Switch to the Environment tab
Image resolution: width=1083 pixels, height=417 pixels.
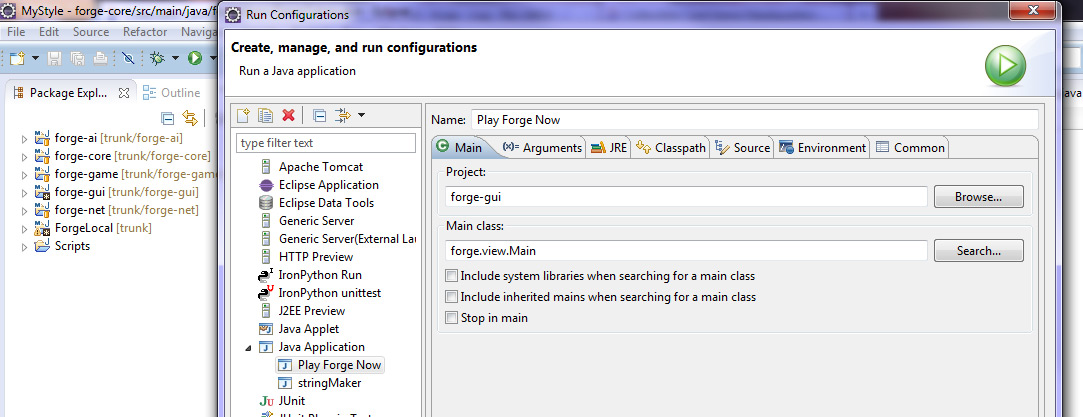823,147
